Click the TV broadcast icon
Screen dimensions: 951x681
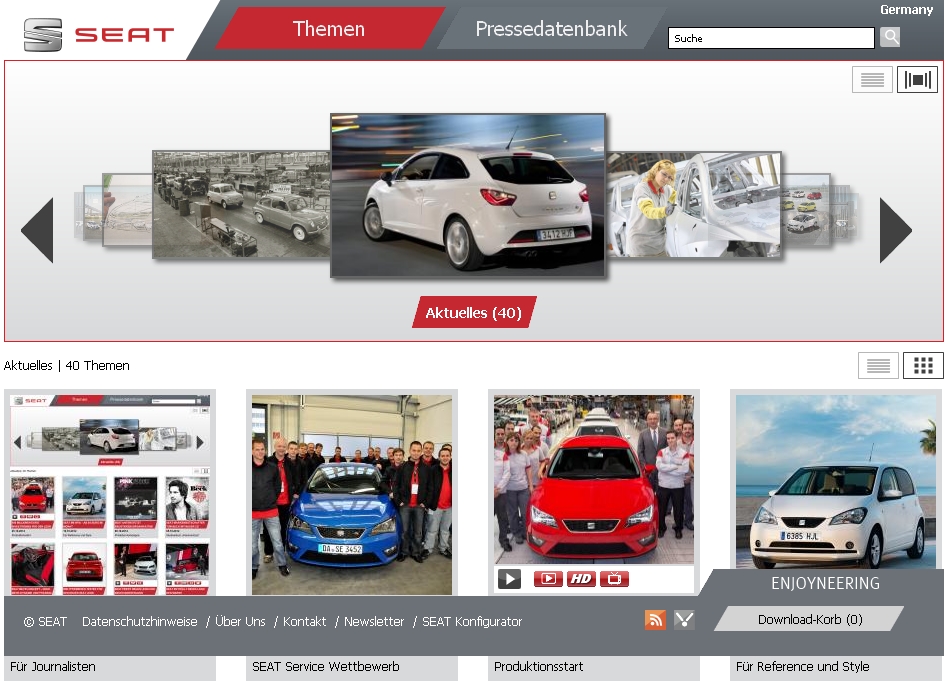click(614, 579)
